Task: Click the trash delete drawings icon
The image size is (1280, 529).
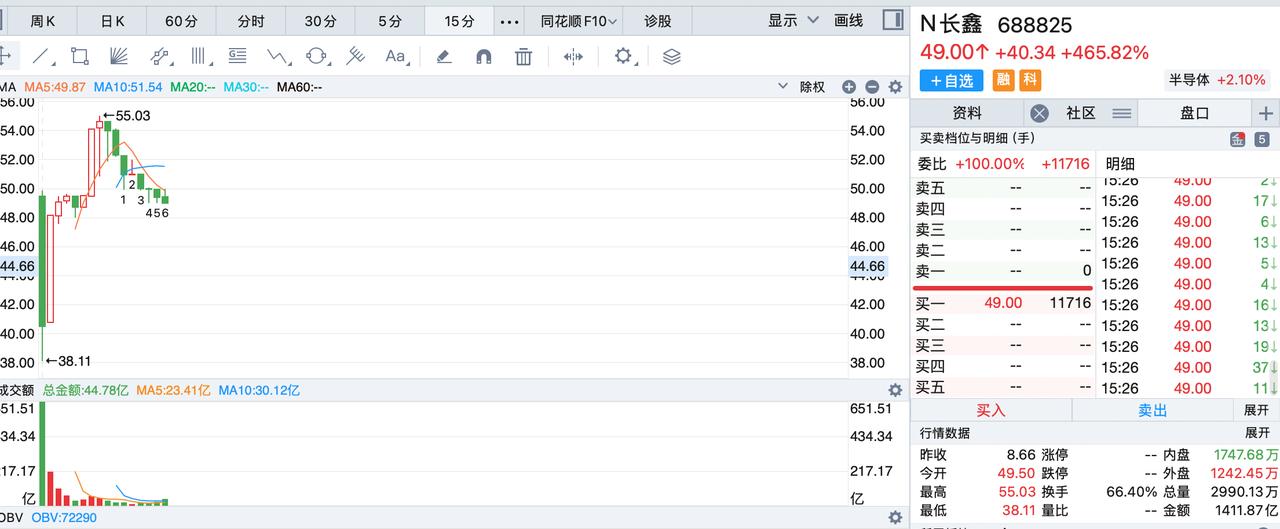Action: 523,57
